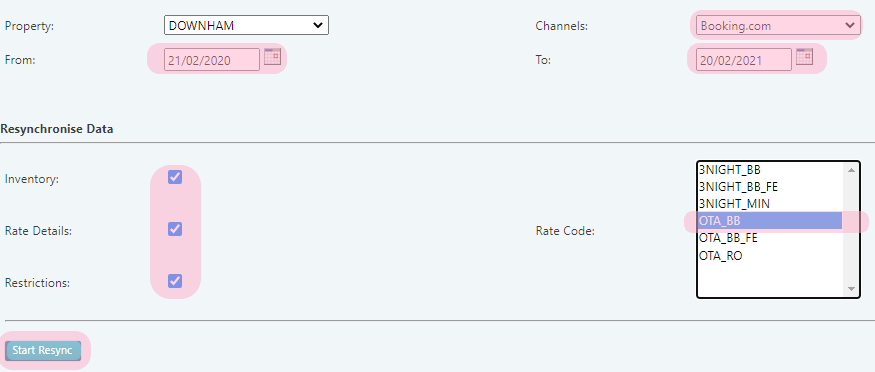Expand the Property dropdown showing DOWNHAM
This screenshot has height=372, width=875.
(x=246, y=25)
